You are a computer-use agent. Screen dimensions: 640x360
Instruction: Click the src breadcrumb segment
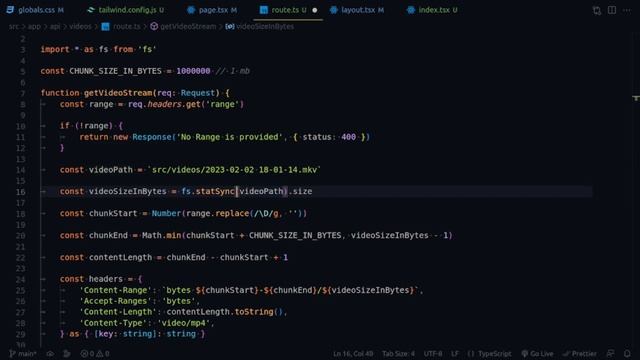pos(13,27)
